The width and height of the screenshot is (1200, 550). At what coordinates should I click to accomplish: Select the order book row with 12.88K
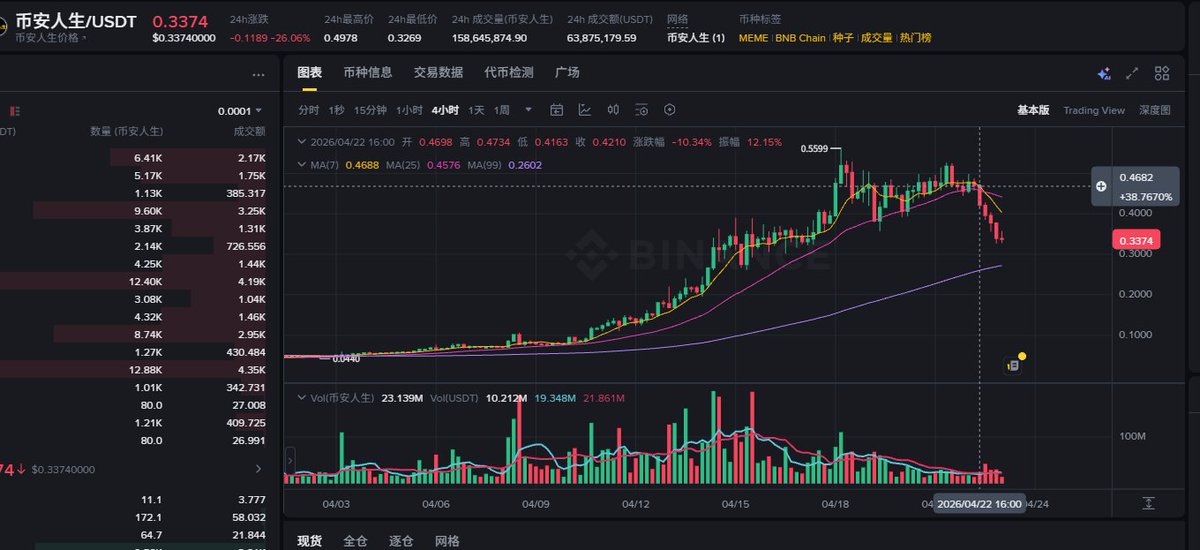pos(132,369)
